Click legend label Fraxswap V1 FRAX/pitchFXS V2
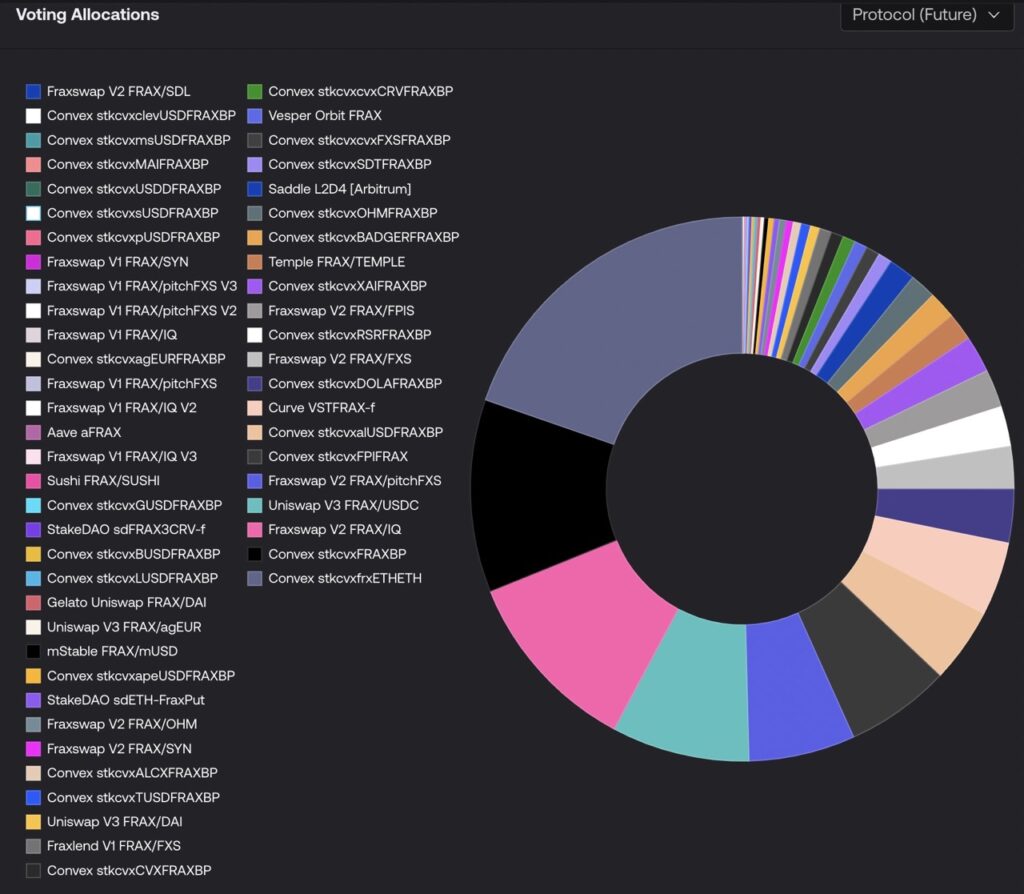Image resolution: width=1024 pixels, height=894 pixels. (142, 311)
